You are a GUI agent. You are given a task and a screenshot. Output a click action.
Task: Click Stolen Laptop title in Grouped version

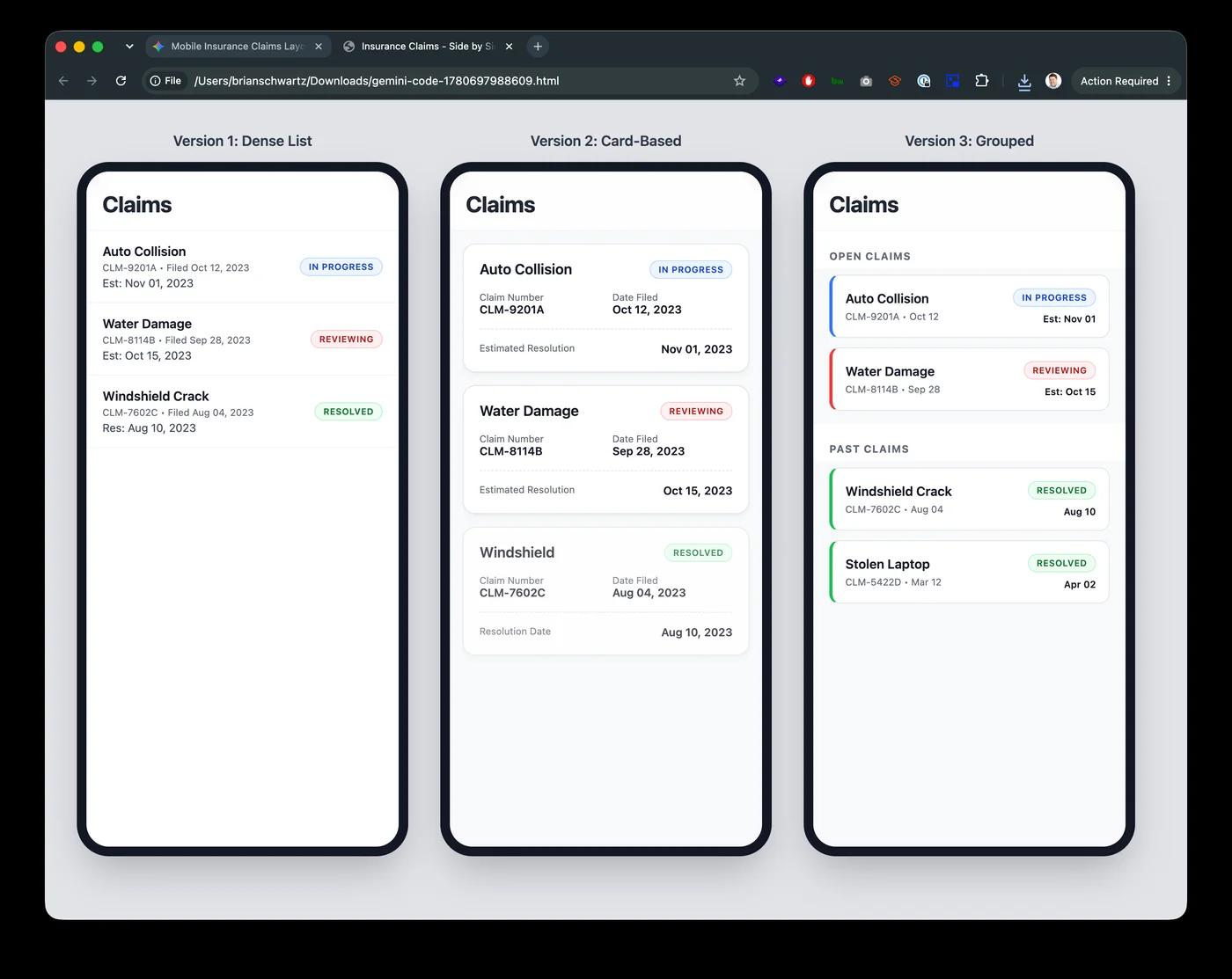tap(887, 565)
